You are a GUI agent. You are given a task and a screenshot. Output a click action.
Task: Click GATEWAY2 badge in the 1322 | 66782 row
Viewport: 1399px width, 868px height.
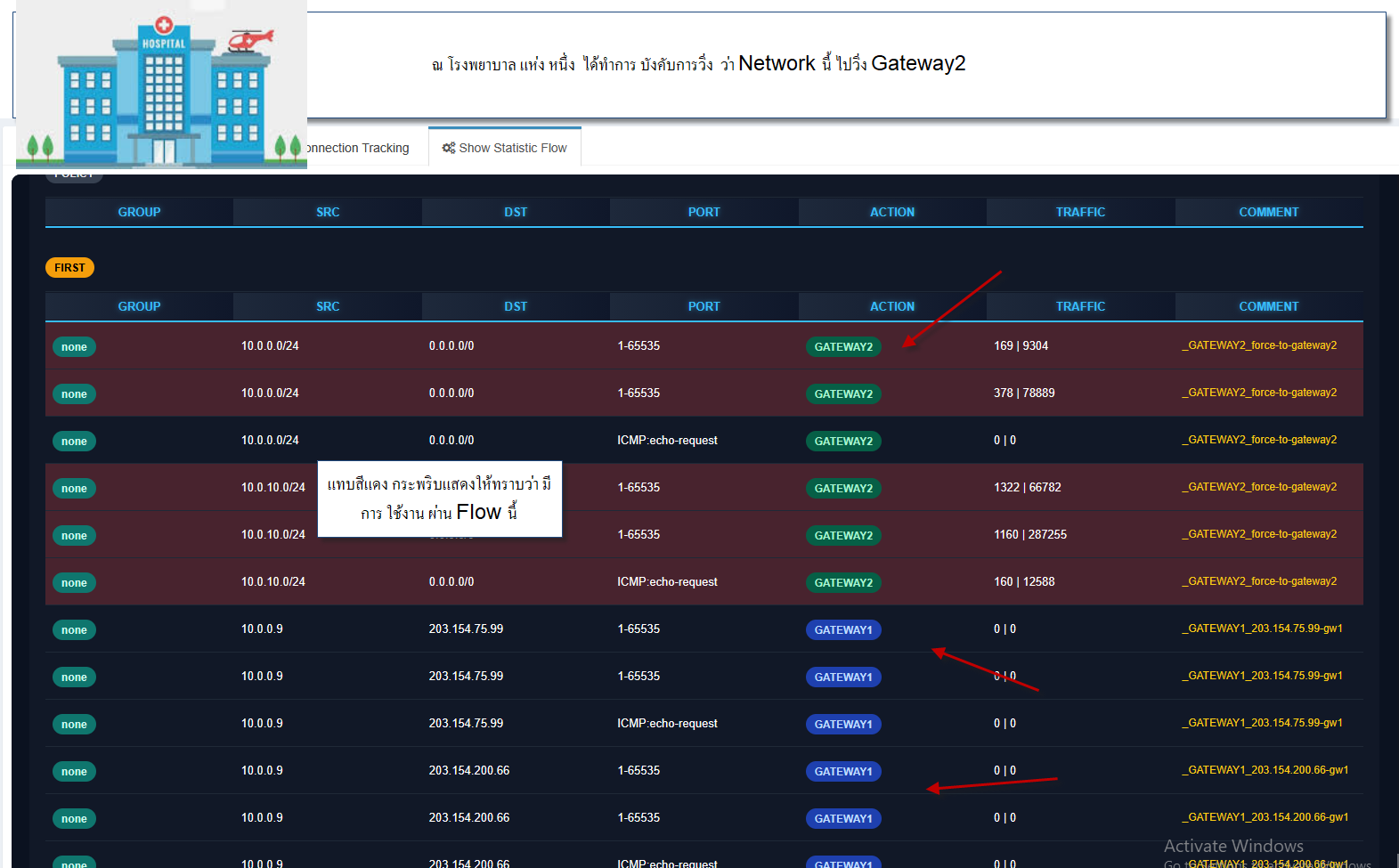843,489
